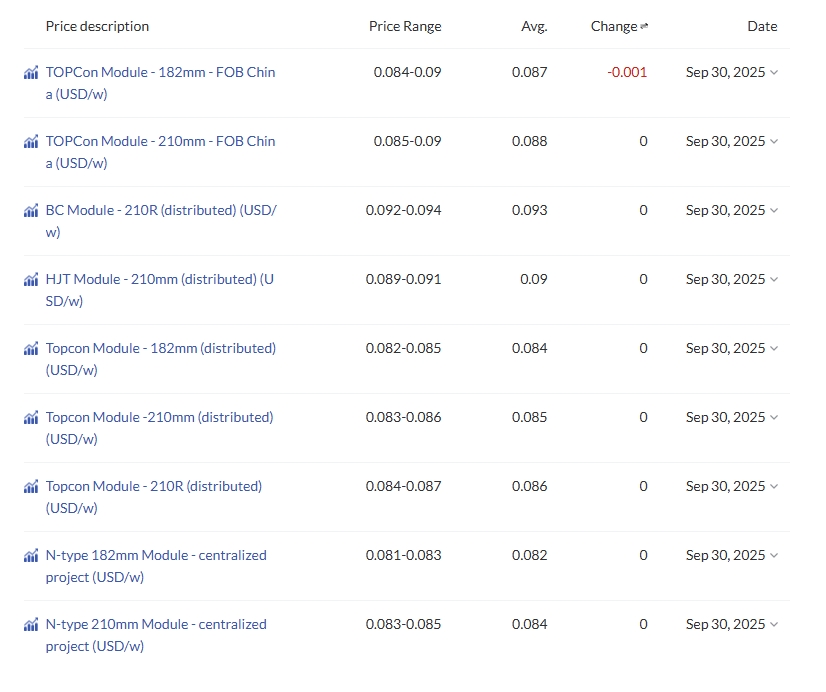Open chart icon for BC Module 210R
Screen dimensions: 826x692
click(31, 211)
